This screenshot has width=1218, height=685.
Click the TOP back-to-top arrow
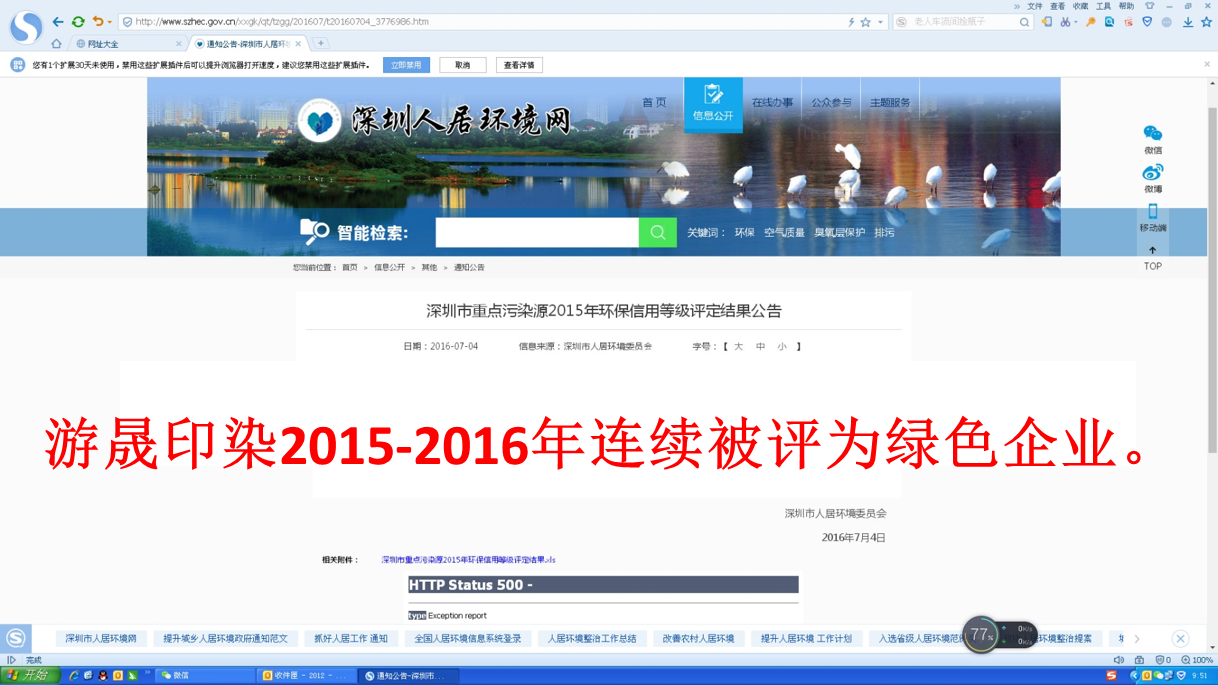click(x=1153, y=251)
